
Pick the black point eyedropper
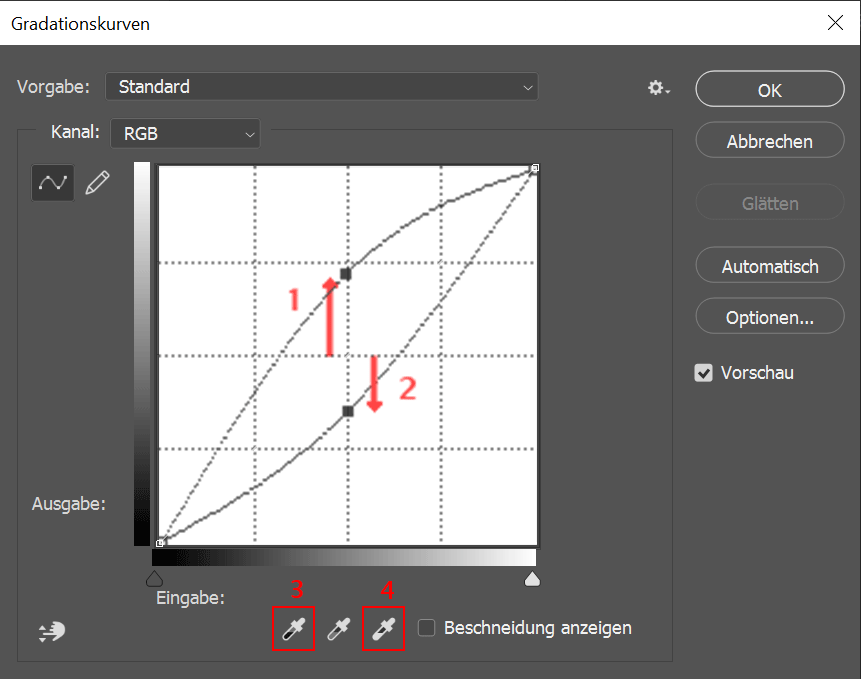(293, 629)
